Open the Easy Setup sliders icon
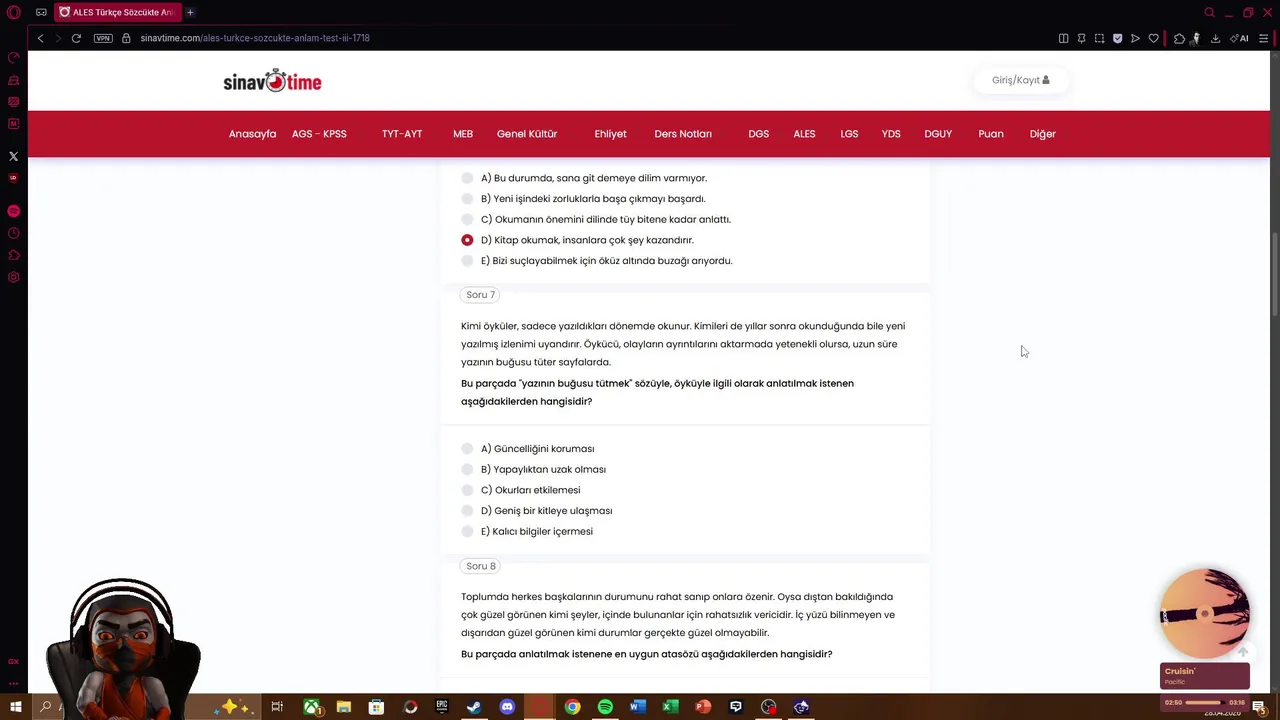The image size is (1280, 720). (1264, 38)
